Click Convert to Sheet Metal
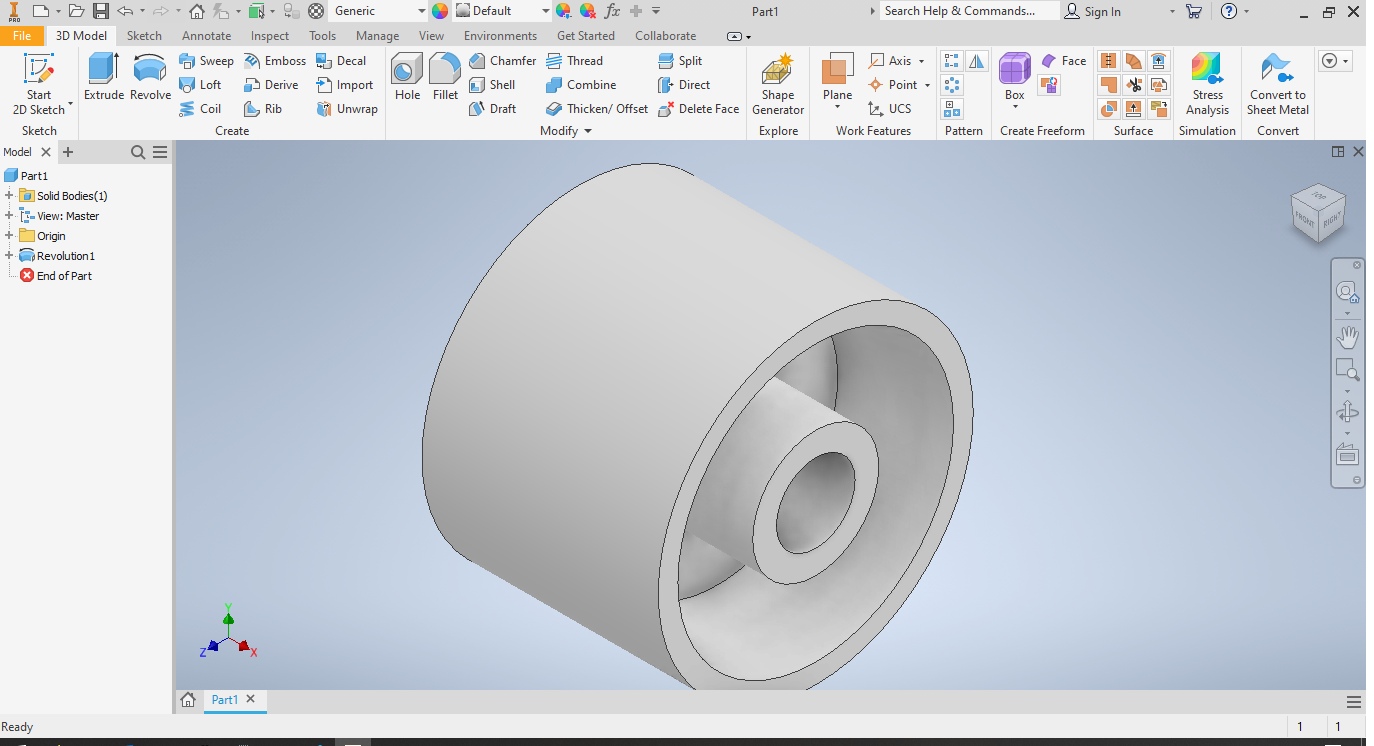Viewport: 1374px width, 746px height. point(1277,84)
